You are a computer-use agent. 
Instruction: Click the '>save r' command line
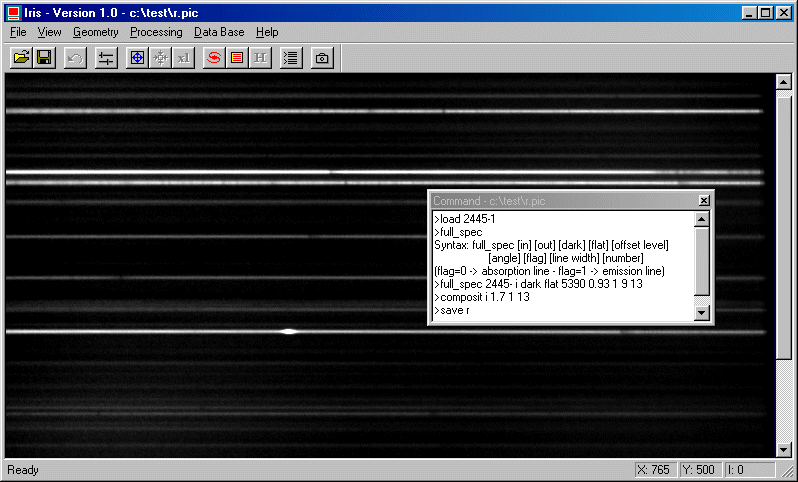tap(452, 310)
